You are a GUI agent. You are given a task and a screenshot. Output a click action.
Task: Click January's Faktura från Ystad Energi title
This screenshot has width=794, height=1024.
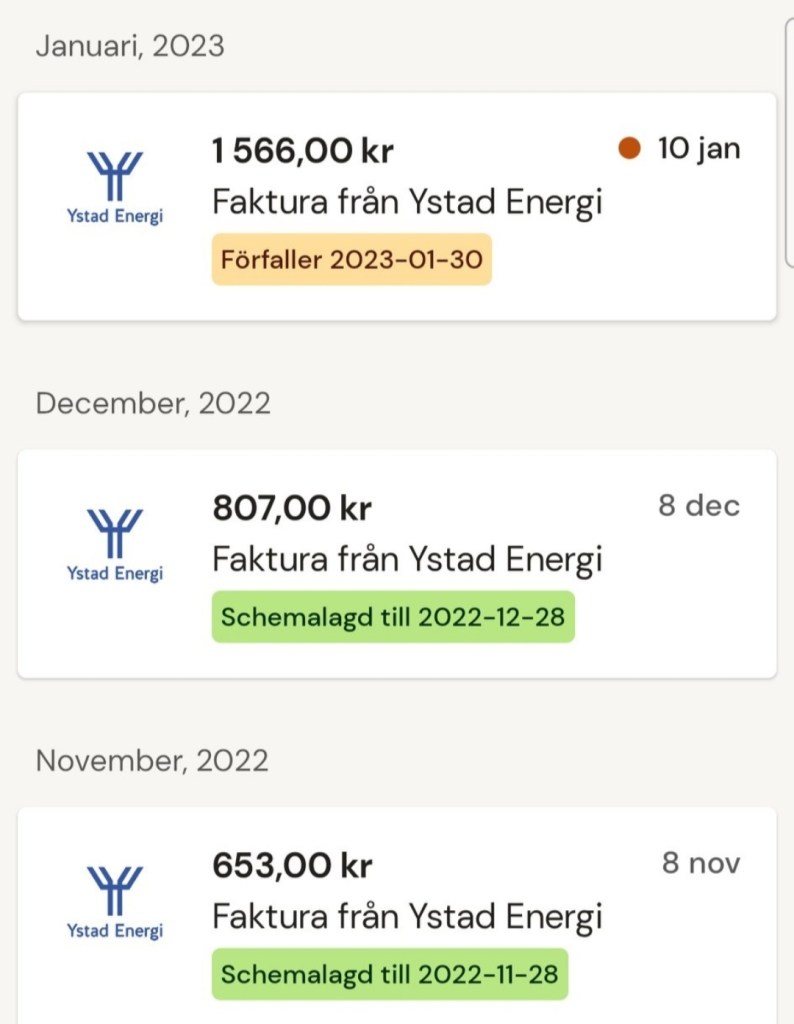[407, 202]
